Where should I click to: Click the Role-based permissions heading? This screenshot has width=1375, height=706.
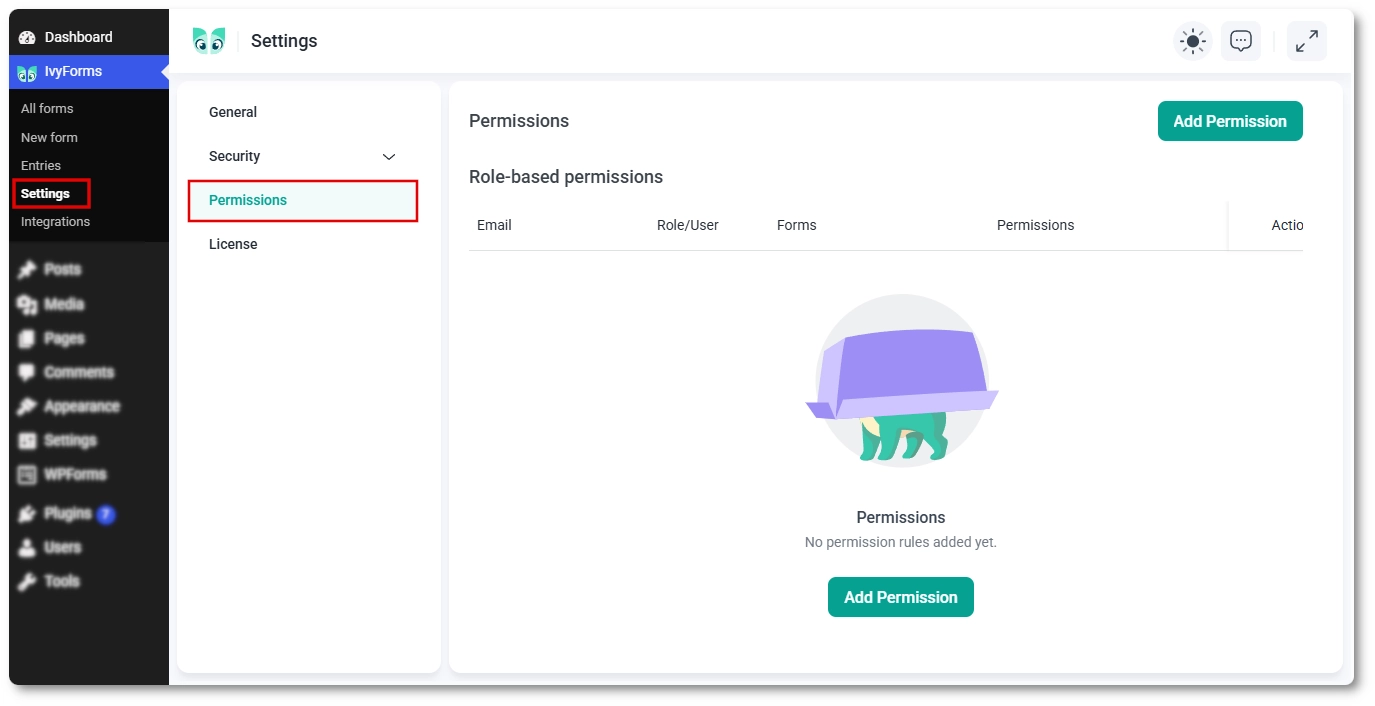(x=566, y=177)
